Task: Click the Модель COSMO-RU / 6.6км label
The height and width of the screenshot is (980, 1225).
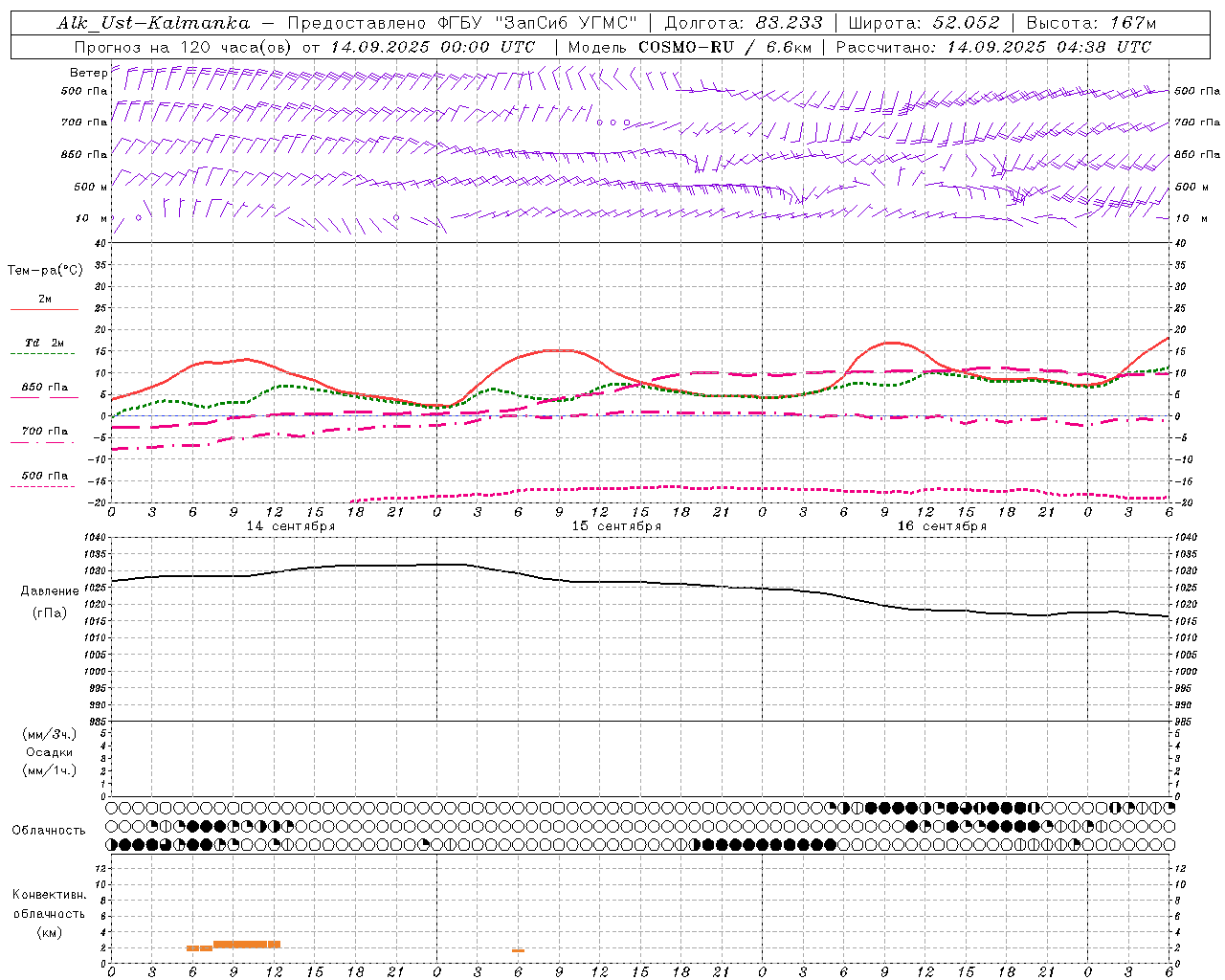Action: (x=689, y=47)
